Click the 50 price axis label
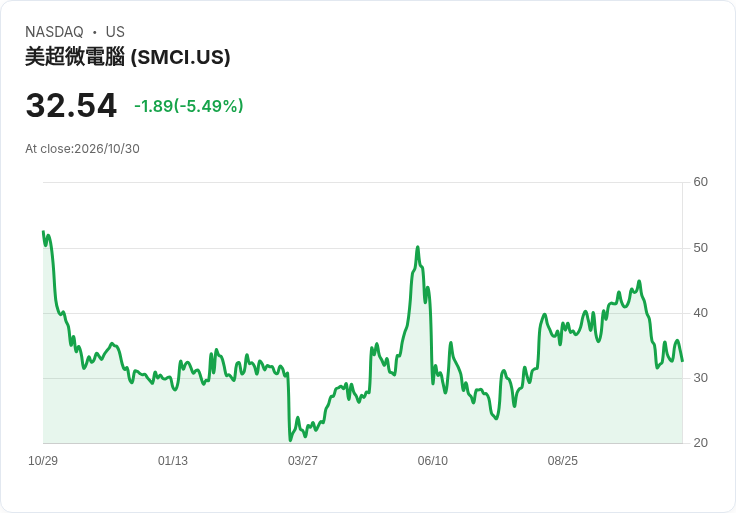This screenshot has width=736, height=513. (x=700, y=248)
